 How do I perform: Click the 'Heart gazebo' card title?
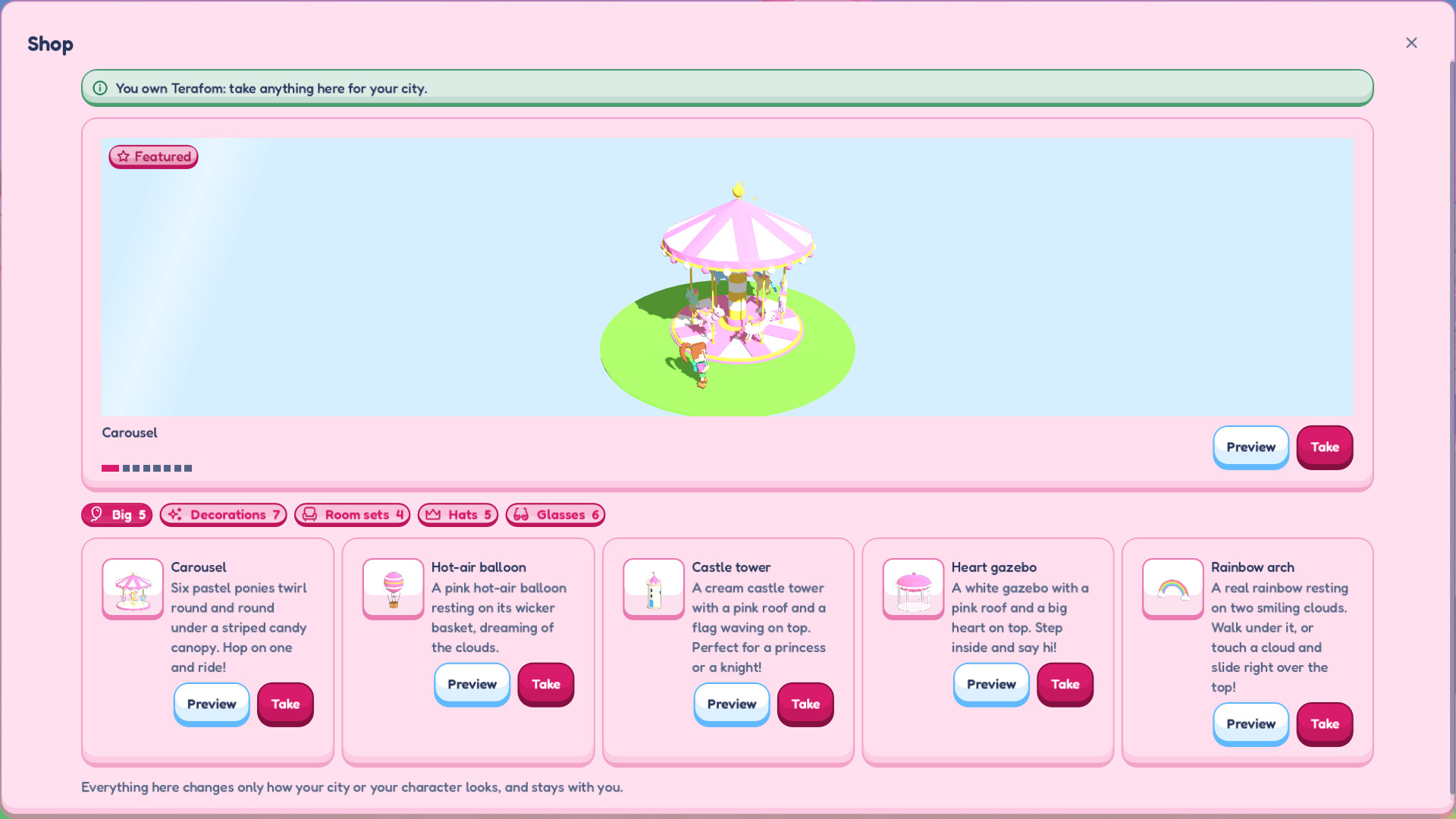994,567
